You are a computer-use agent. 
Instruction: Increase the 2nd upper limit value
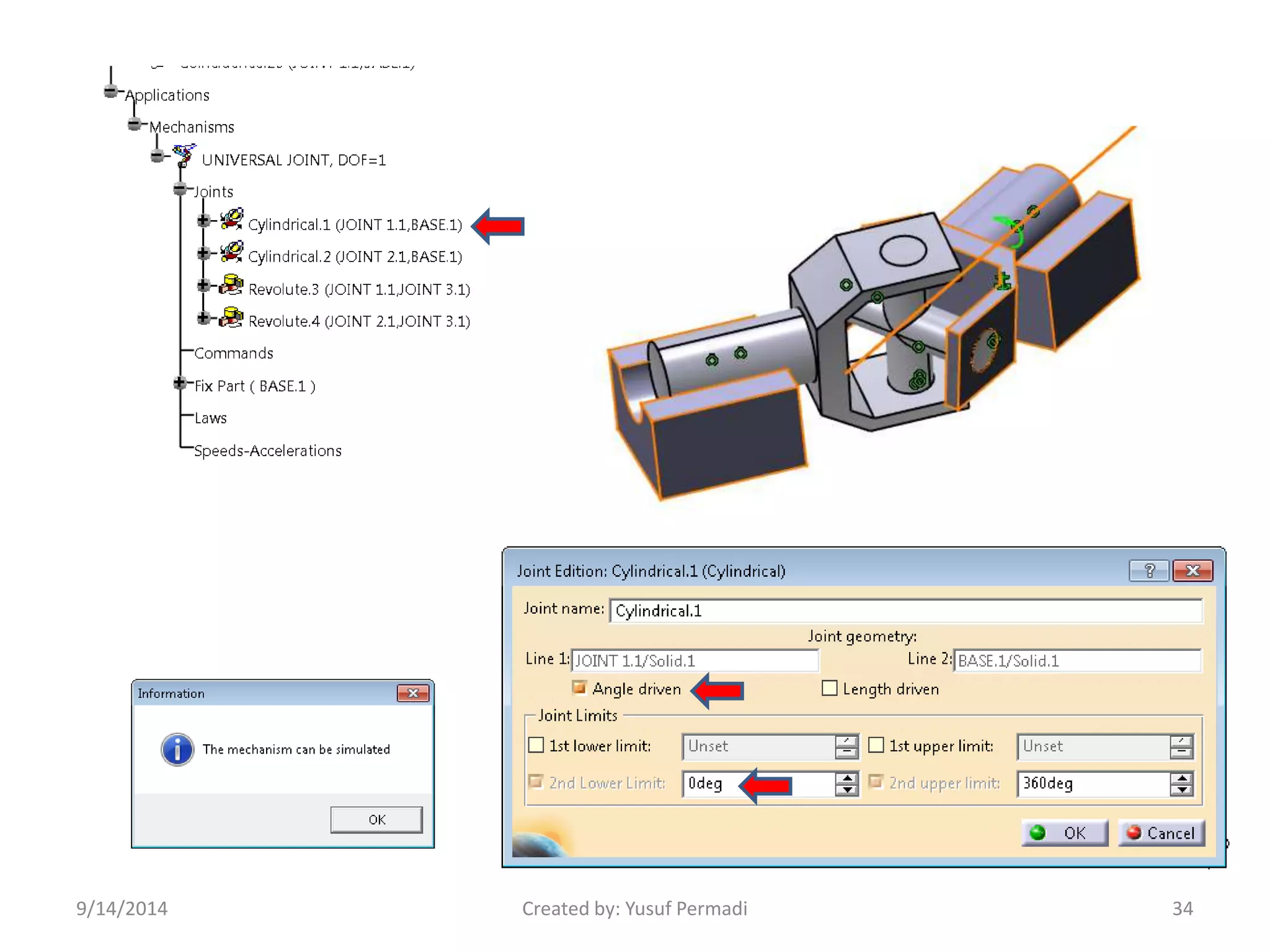(1181, 778)
